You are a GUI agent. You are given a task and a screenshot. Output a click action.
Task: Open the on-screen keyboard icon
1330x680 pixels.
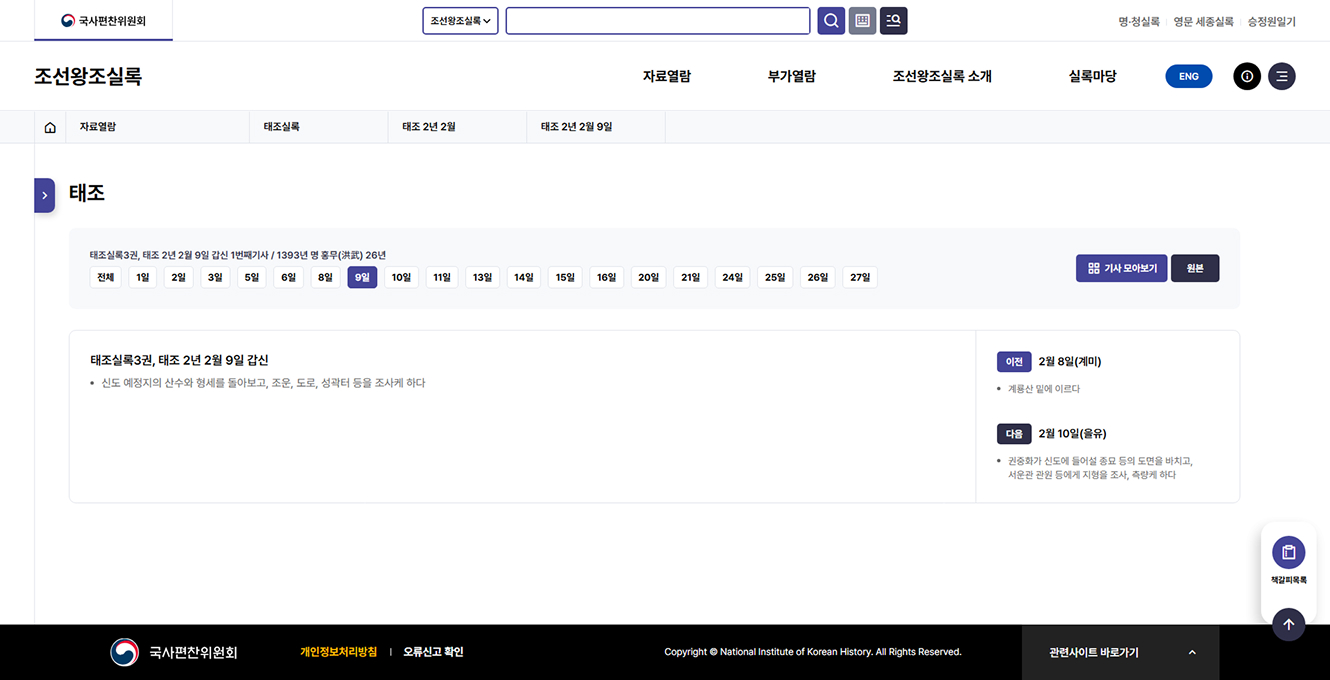862,20
